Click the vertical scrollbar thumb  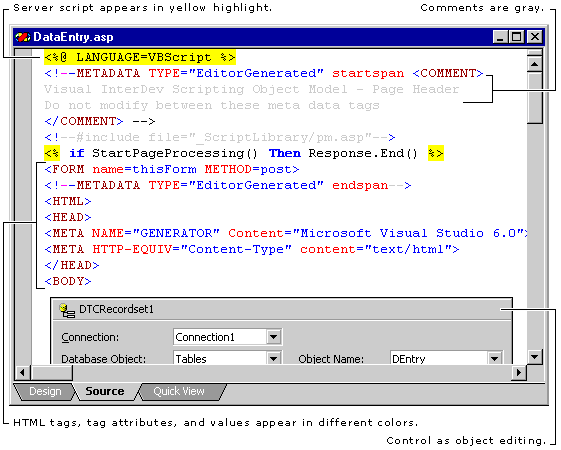(x=535, y=98)
